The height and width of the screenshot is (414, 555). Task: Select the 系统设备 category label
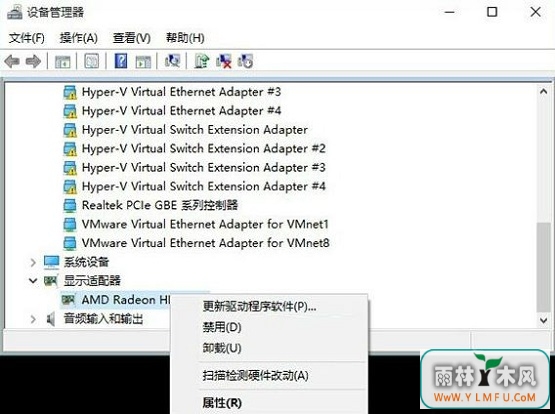coord(86,262)
